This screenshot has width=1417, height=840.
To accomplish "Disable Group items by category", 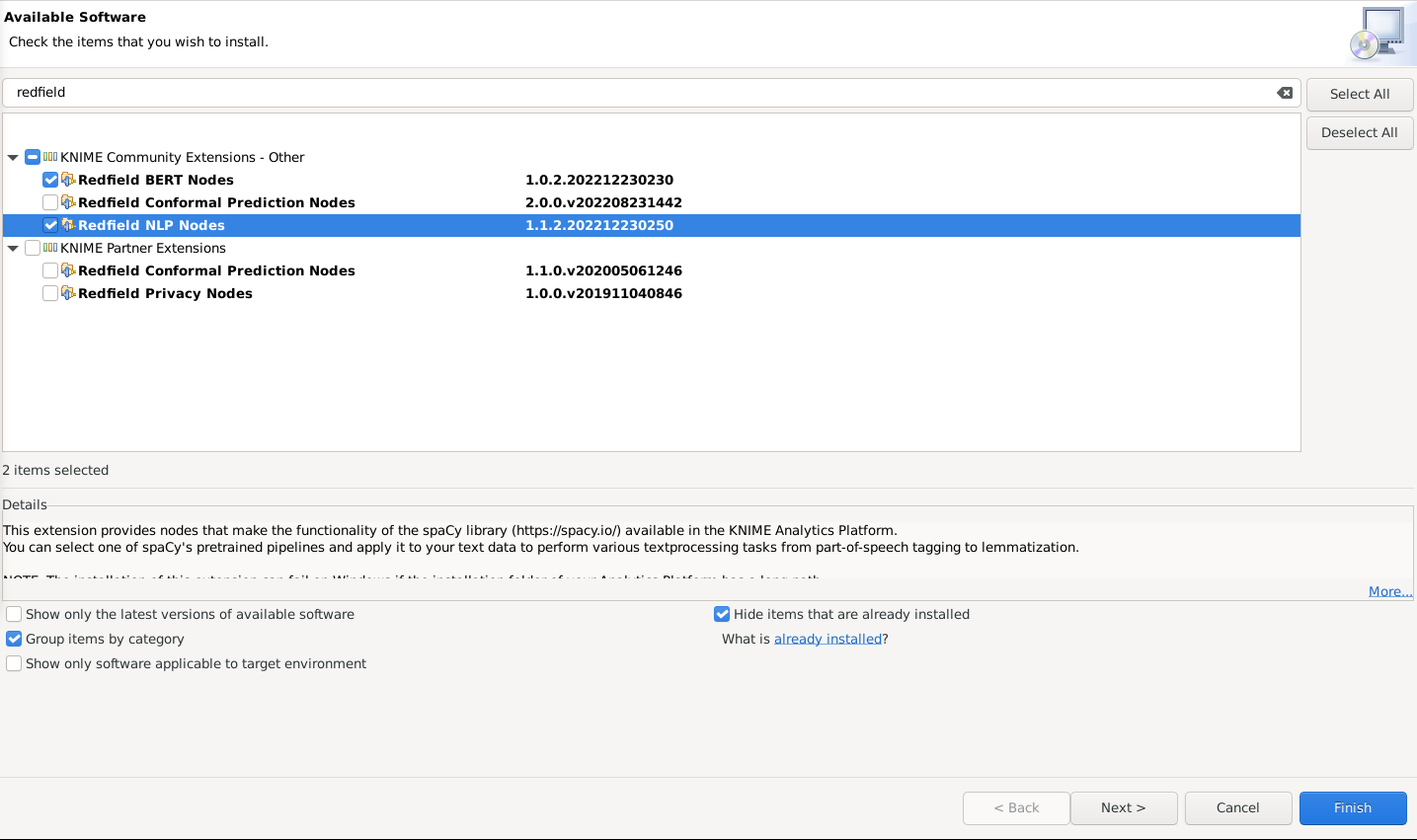I will 14,639.
